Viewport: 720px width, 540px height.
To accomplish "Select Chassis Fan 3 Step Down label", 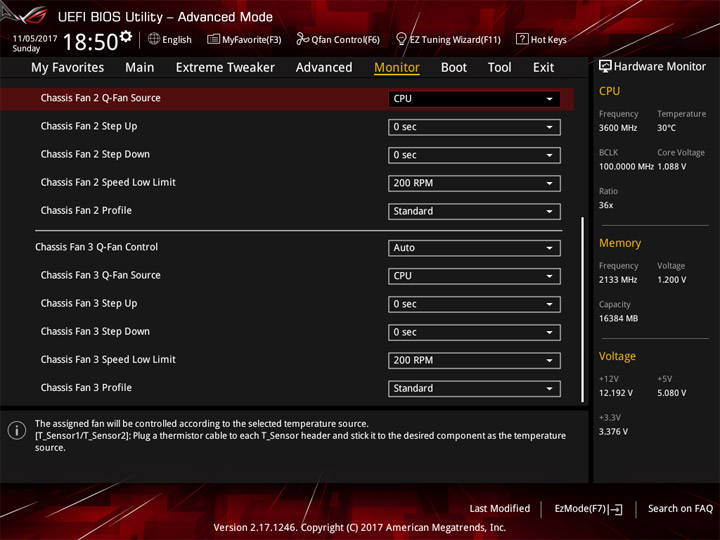I will (x=95, y=332).
